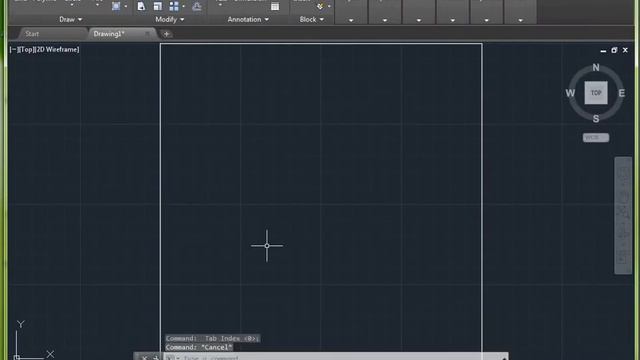The image size is (640, 360).
Task: Close the command line with its X
Action: (x=144, y=358)
